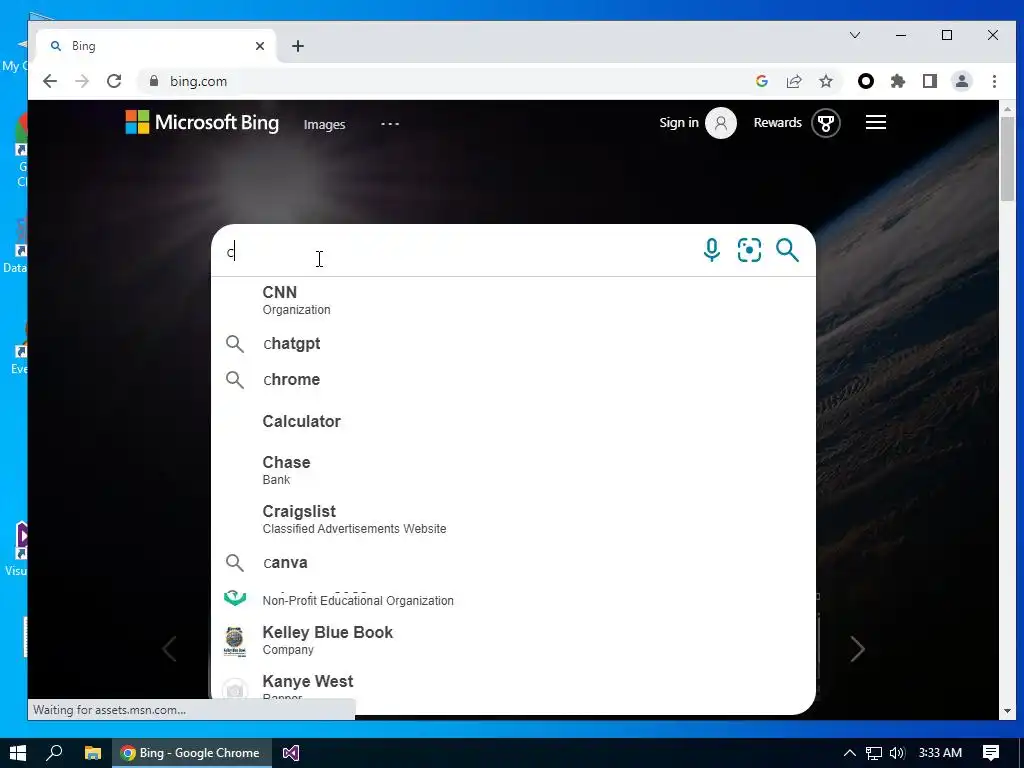
Task: Open Visual Studio from taskbar
Action: click(291, 753)
